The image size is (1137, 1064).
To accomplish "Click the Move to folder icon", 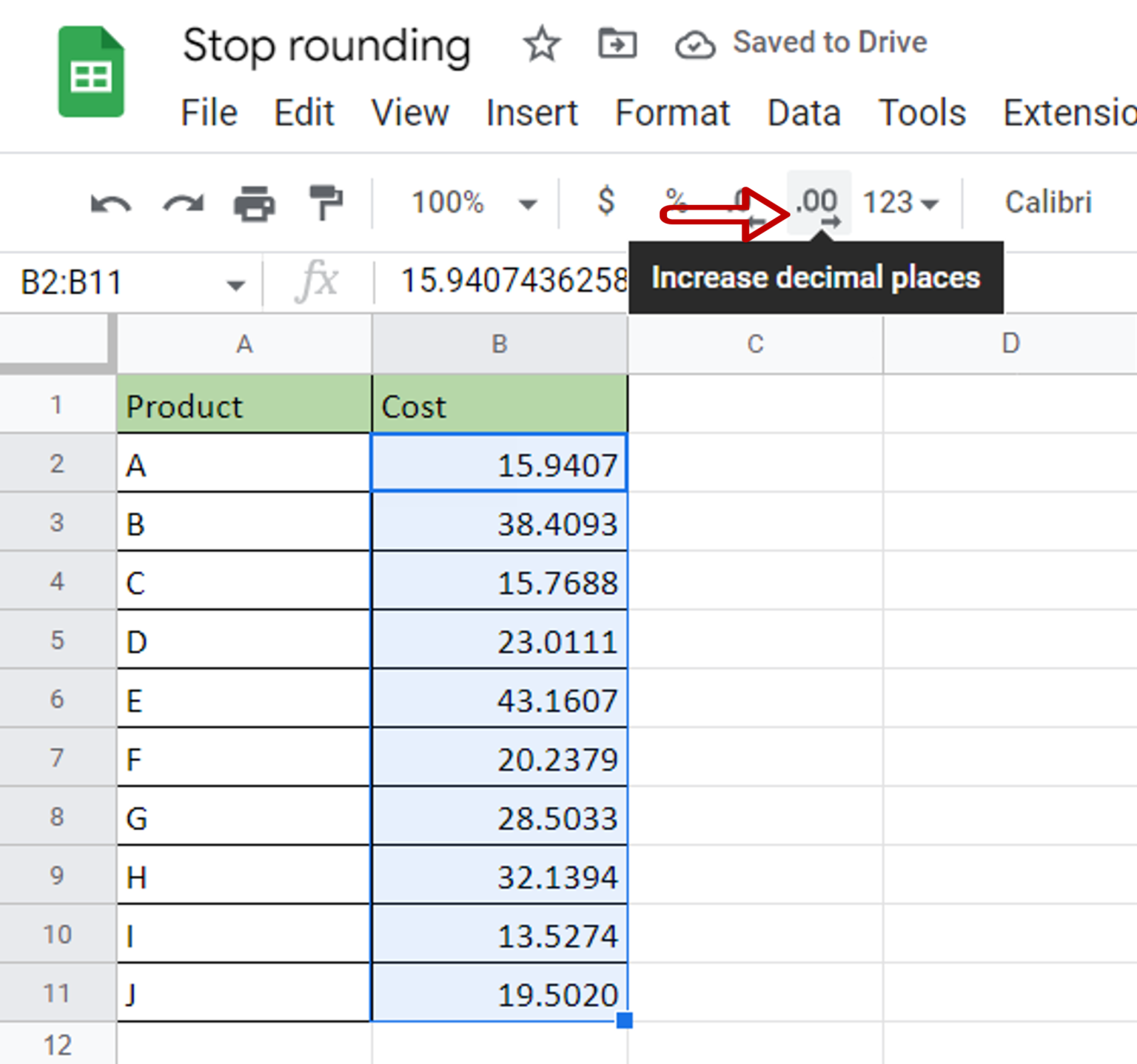I will pyautogui.click(x=618, y=43).
